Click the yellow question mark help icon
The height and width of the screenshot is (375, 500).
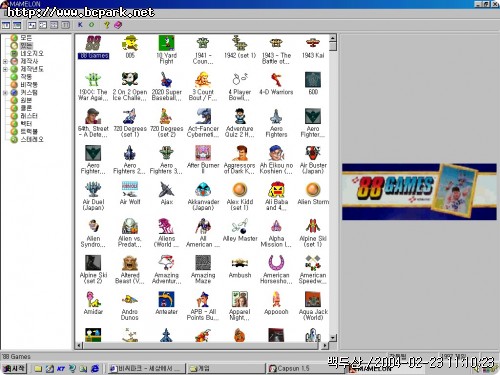107,25
